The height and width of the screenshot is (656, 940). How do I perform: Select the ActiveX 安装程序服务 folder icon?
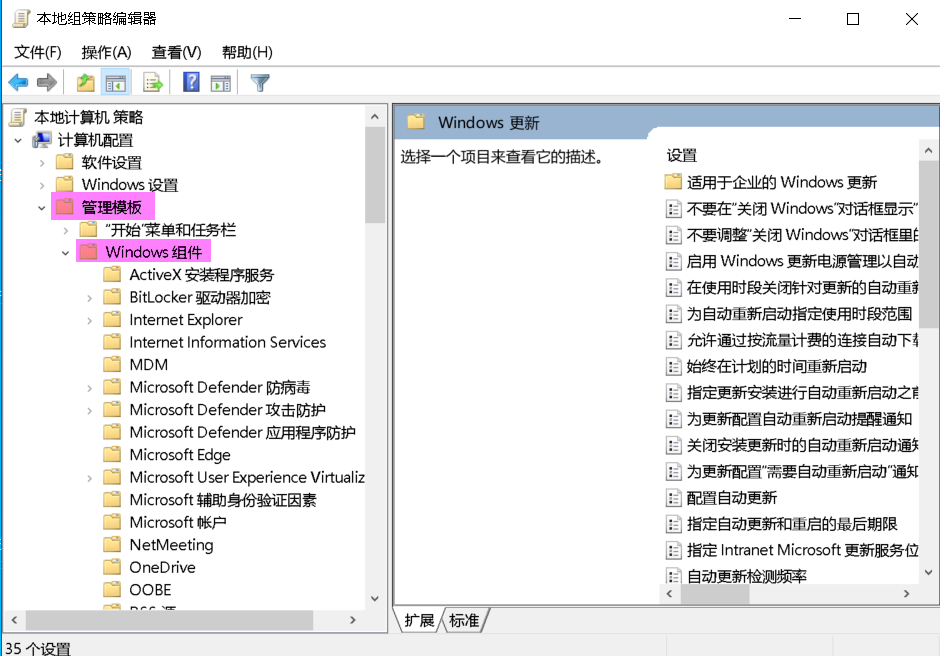pos(112,275)
